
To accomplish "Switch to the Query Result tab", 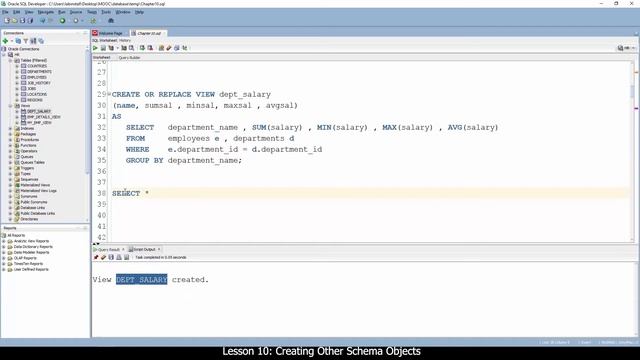I will pyautogui.click(x=109, y=249).
